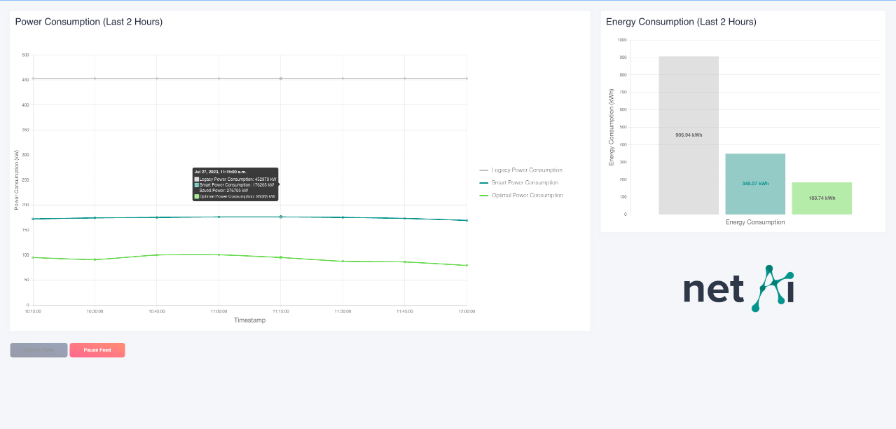Screen dimensions: 896x429
Task: Click the optimal power data point at 11:30:00
Action: (x=343, y=261)
